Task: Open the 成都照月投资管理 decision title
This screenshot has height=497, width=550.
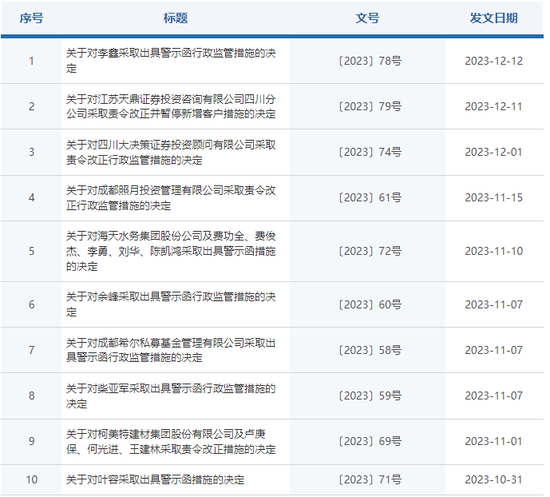Action: tap(171, 198)
